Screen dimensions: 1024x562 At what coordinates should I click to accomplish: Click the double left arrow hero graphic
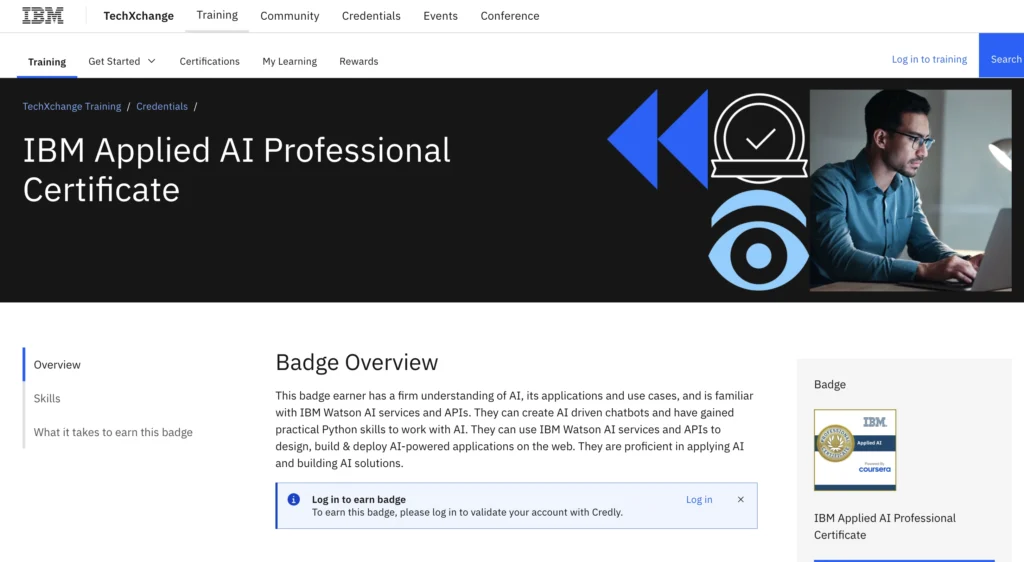(x=658, y=139)
